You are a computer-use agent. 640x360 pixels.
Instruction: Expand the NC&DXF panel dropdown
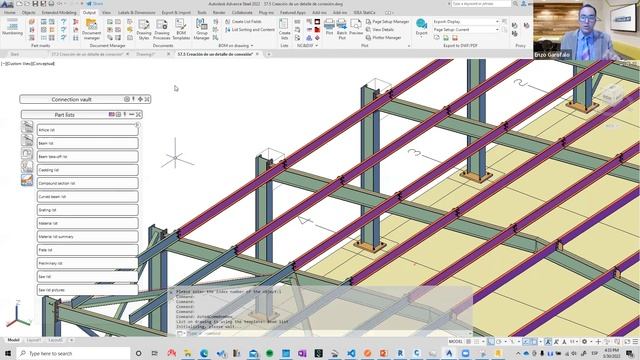(x=307, y=46)
